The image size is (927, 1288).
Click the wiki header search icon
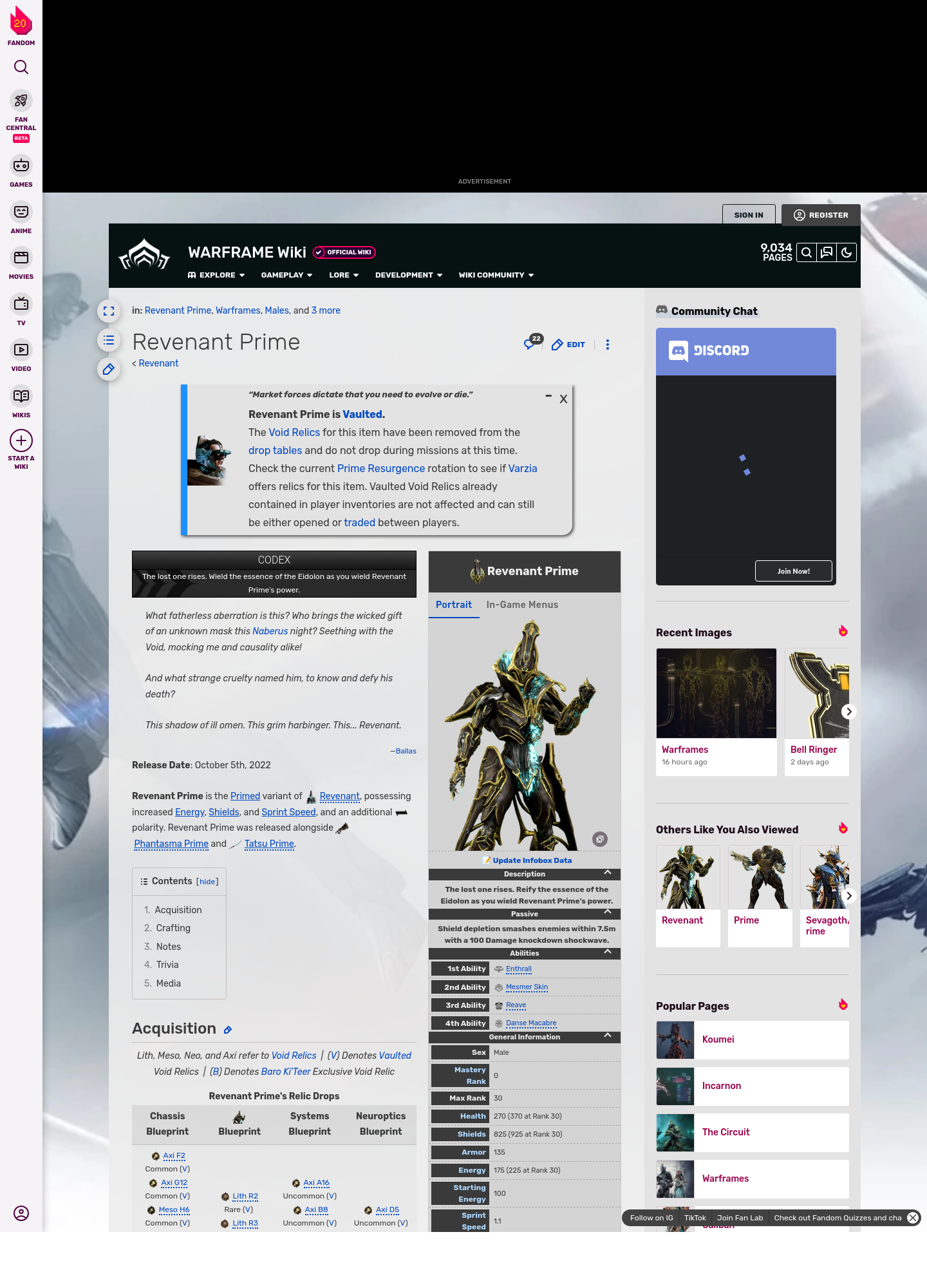[807, 252]
